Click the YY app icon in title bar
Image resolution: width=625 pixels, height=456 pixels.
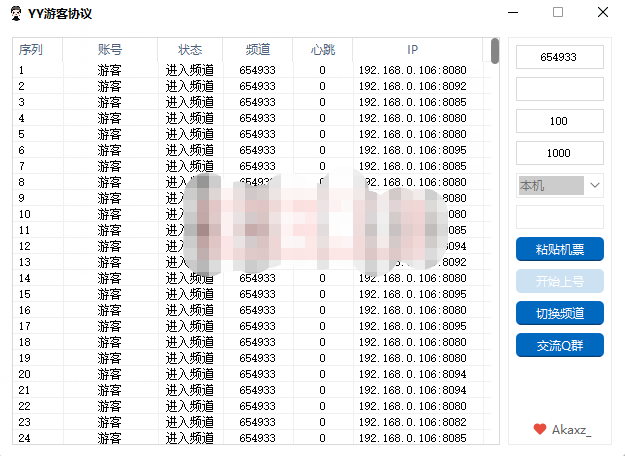pos(14,13)
